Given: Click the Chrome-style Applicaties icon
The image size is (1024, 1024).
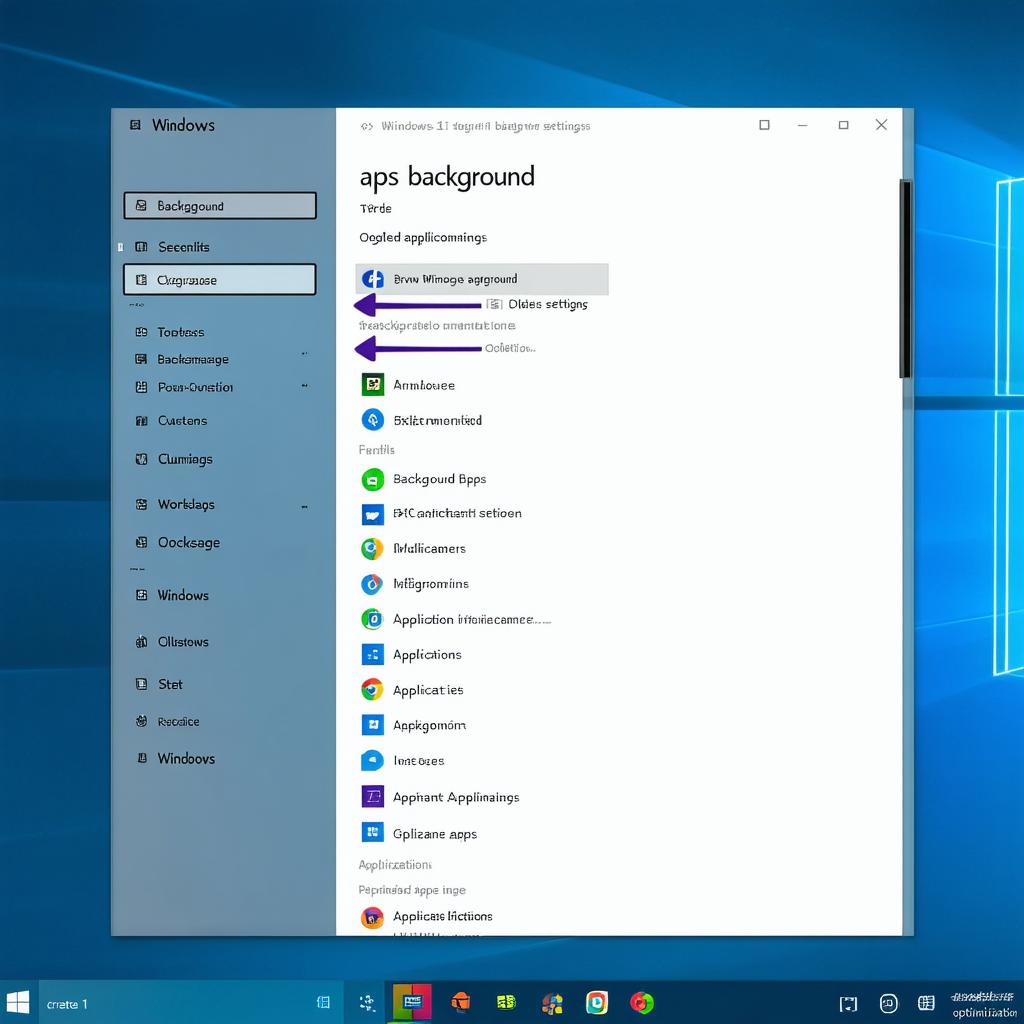Looking at the screenshot, I should [x=372, y=690].
